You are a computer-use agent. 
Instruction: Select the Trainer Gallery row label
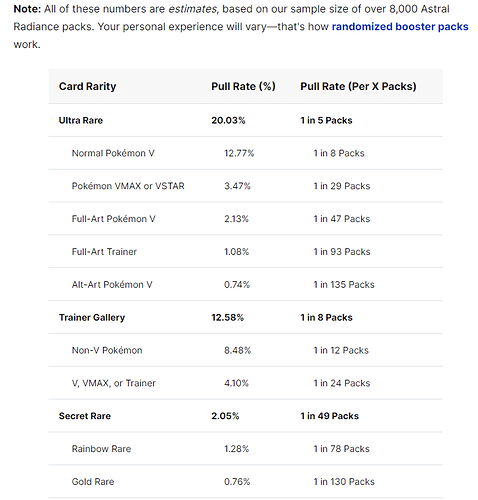pos(92,317)
